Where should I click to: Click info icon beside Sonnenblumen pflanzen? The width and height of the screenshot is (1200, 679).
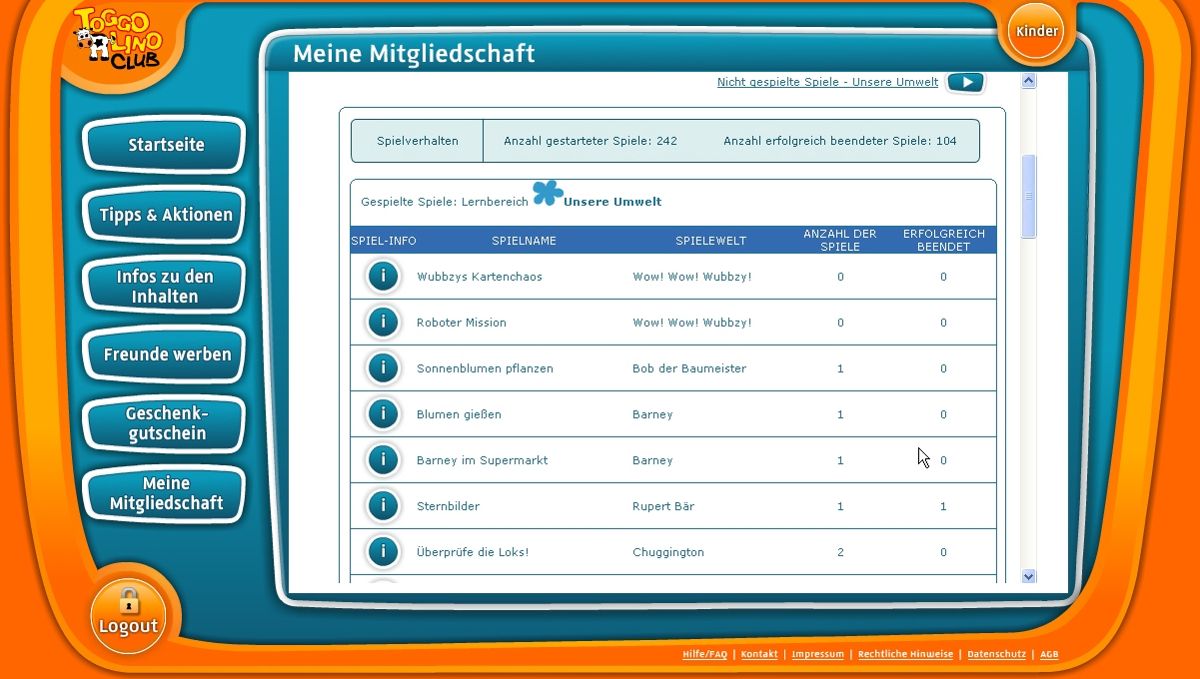pos(383,368)
